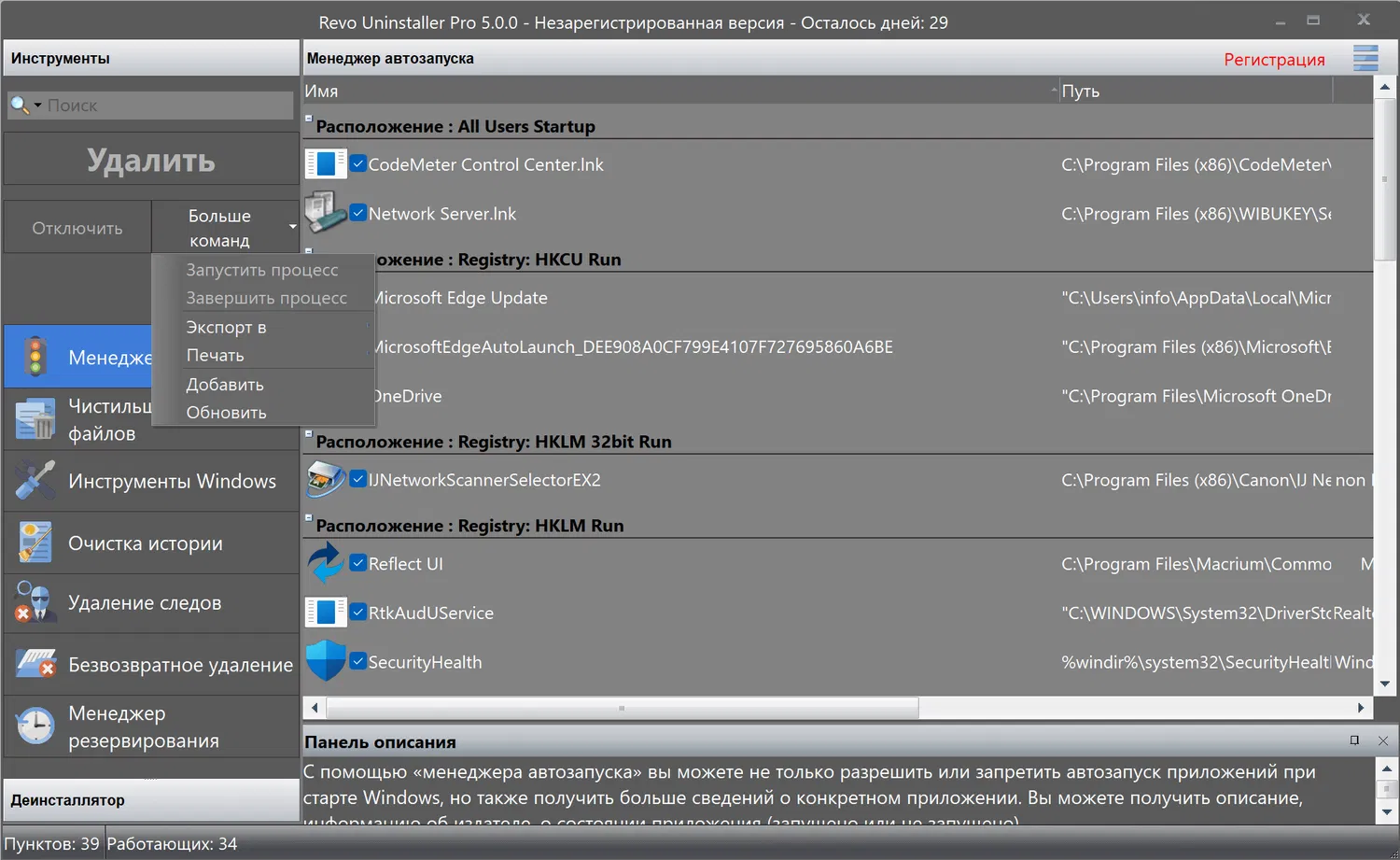Open the hamburger menu icon near Регистрация
1400x860 pixels.
point(1365,58)
